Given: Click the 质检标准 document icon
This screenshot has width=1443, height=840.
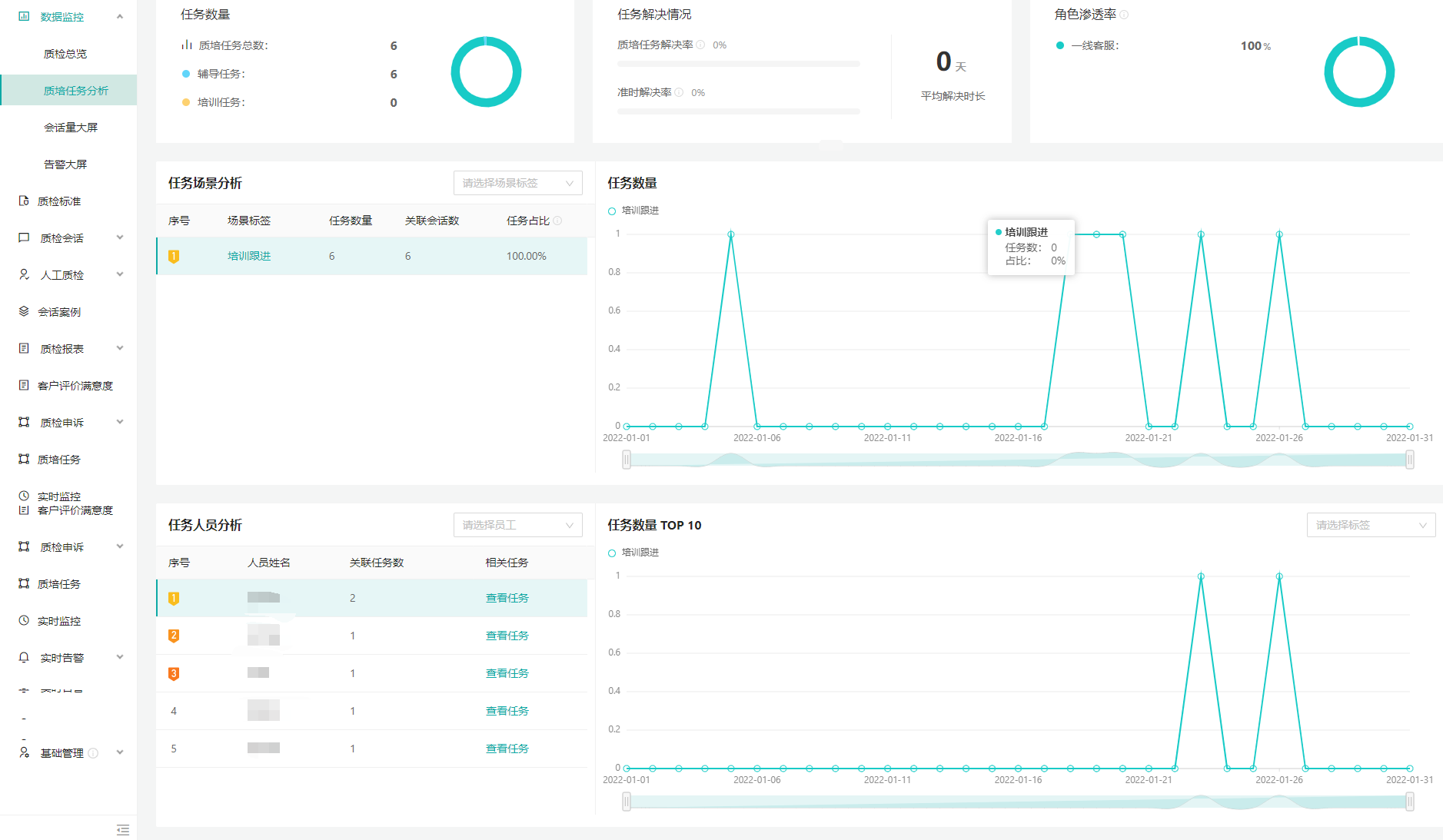Looking at the screenshot, I should click(24, 201).
